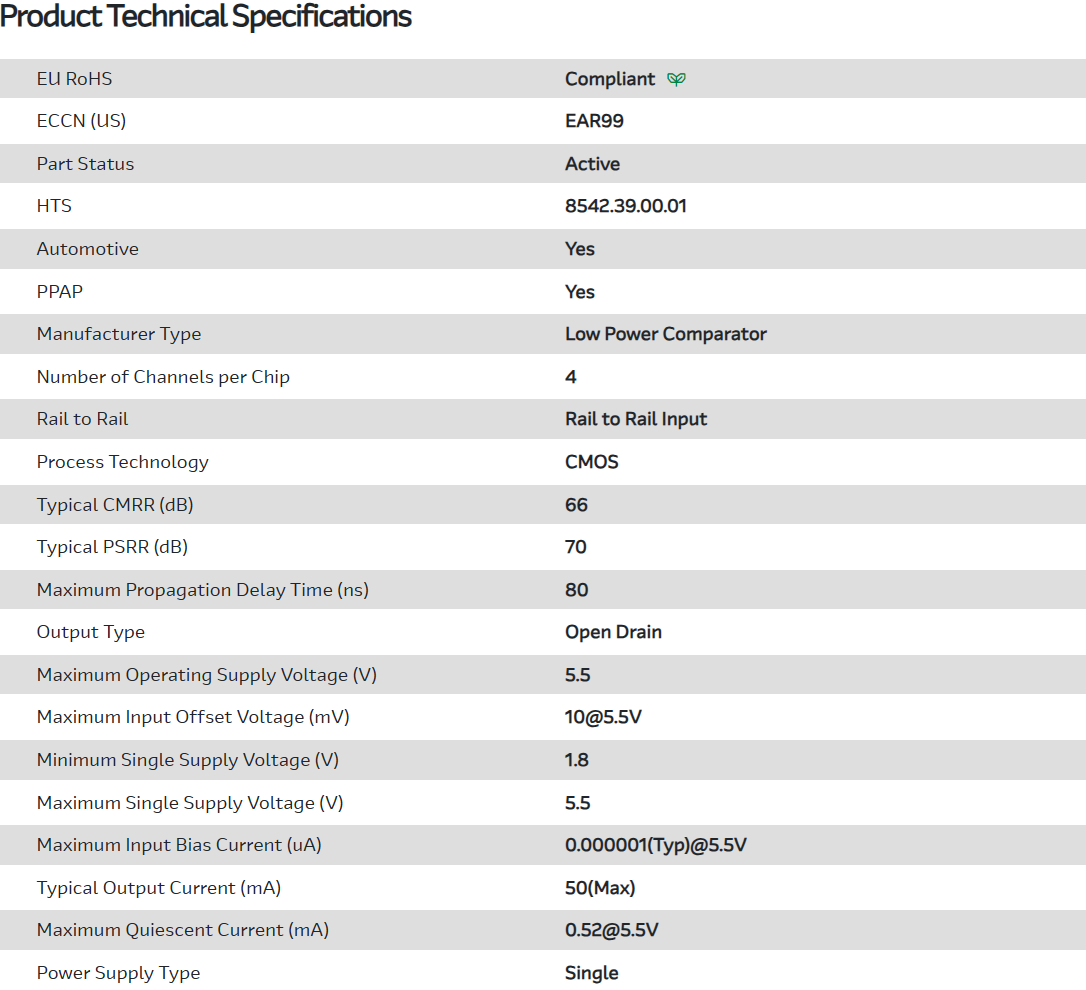This screenshot has width=1086, height=990.
Task: Select the HTS code 8542.39.00.01
Action: 626,207
